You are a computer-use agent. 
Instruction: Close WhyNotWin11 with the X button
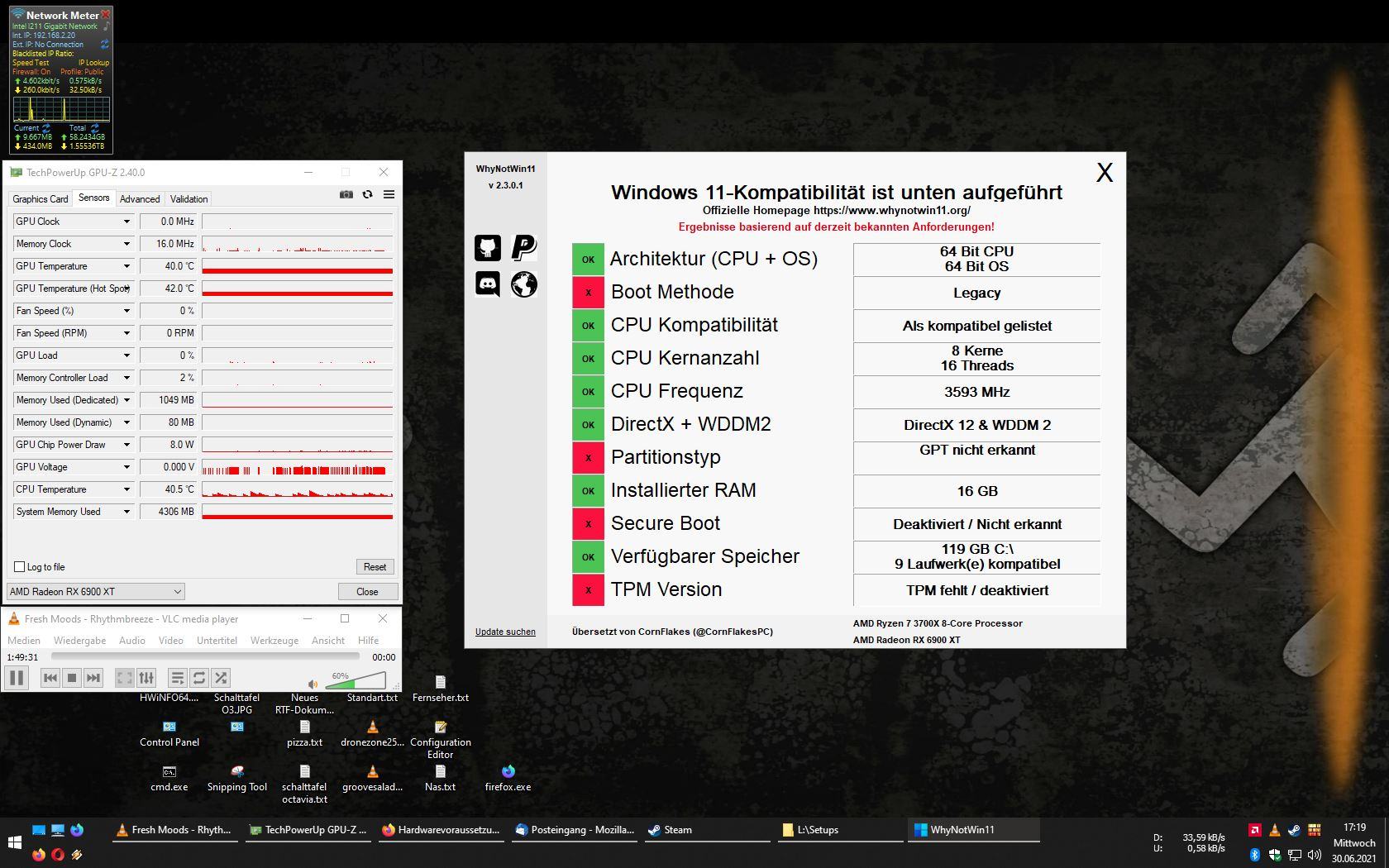coord(1105,173)
